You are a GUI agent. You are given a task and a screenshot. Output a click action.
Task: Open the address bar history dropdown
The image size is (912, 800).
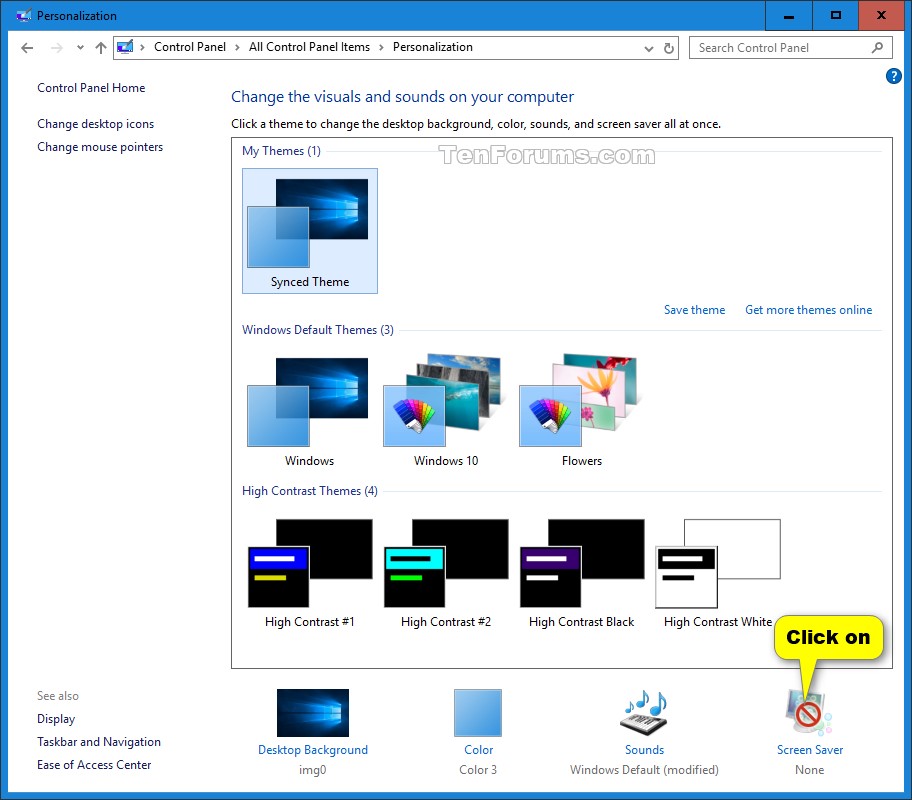(x=648, y=47)
